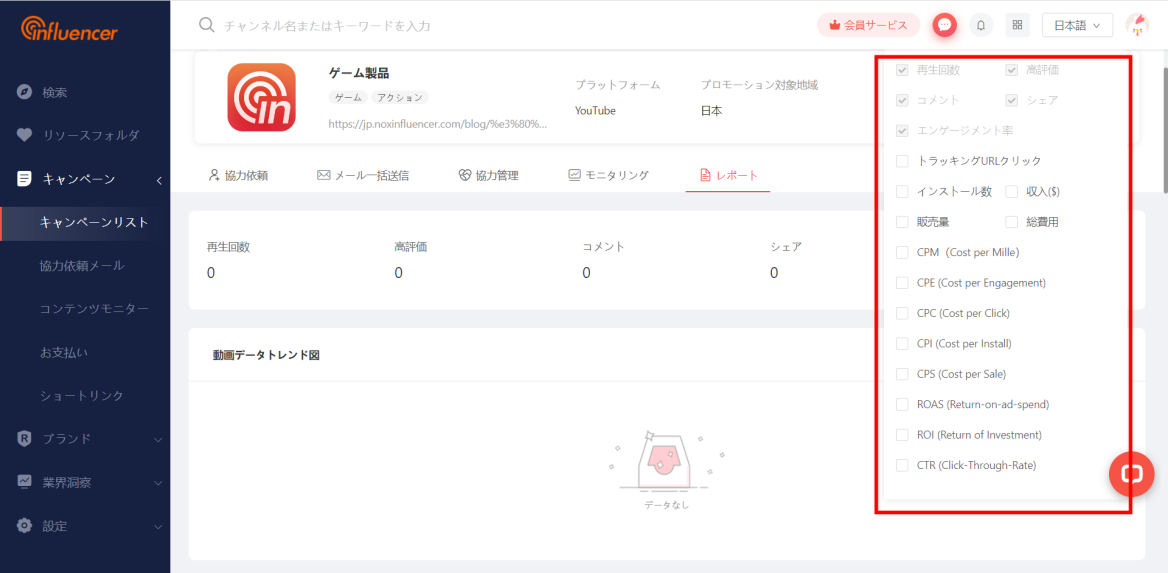Toggle the シェア checkbox
The width and height of the screenshot is (1168, 573).
pyautogui.click(x=1012, y=100)
